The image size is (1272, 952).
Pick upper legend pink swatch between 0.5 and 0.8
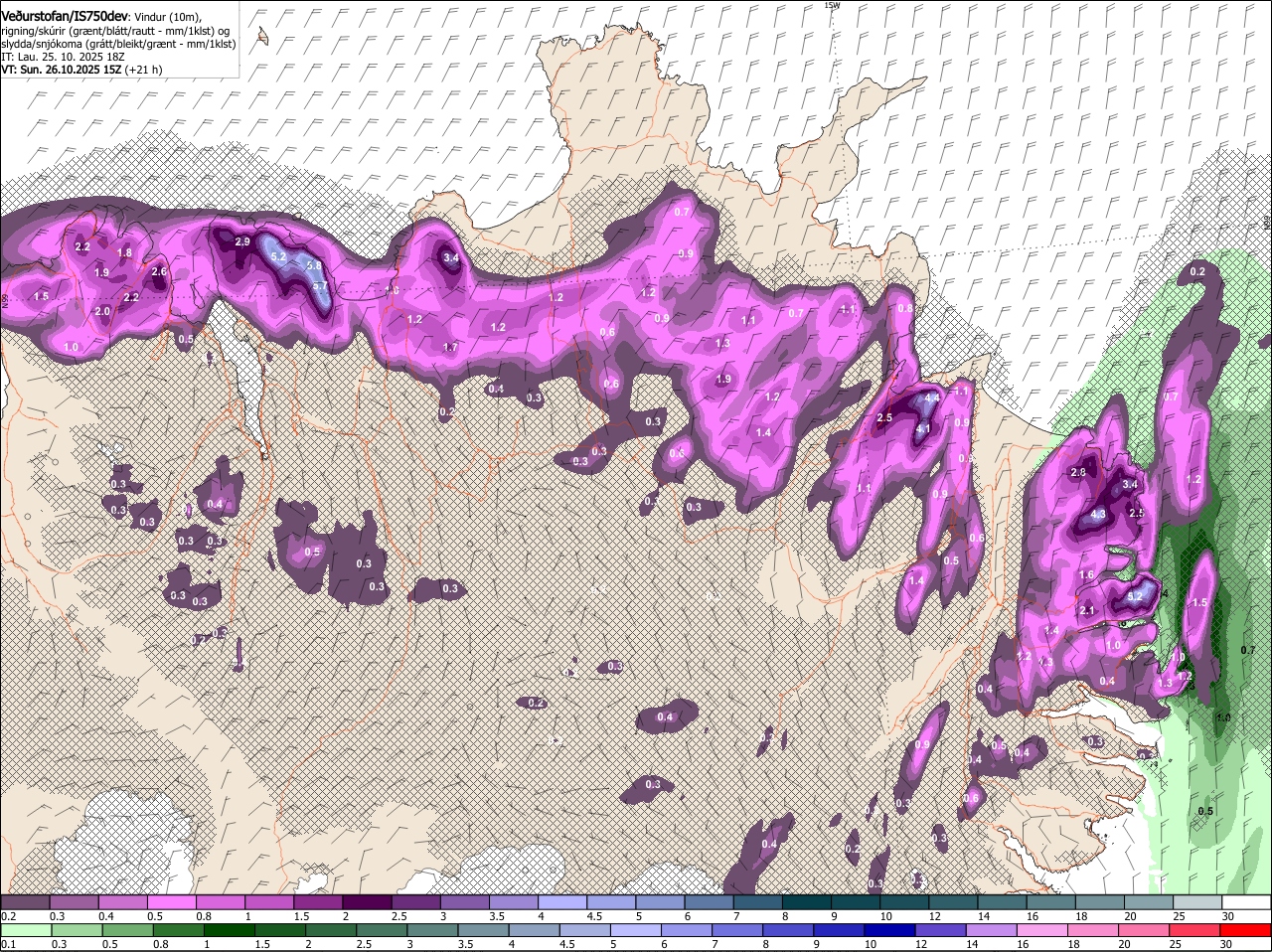(170, 901)
